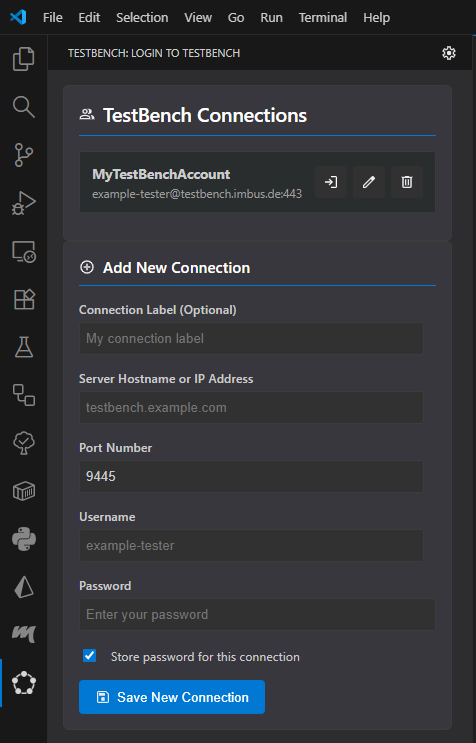
Task: Open the Terminal menu
Action: [x=323, y=18]
